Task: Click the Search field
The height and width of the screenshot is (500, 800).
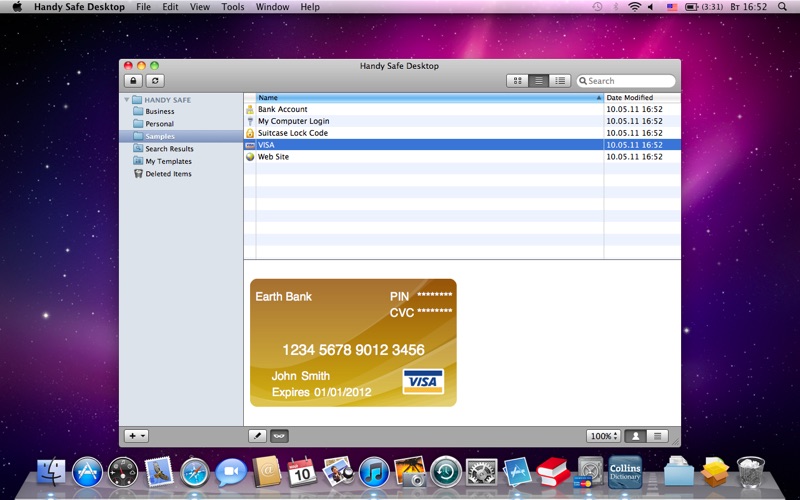Action: coord(626,81)
